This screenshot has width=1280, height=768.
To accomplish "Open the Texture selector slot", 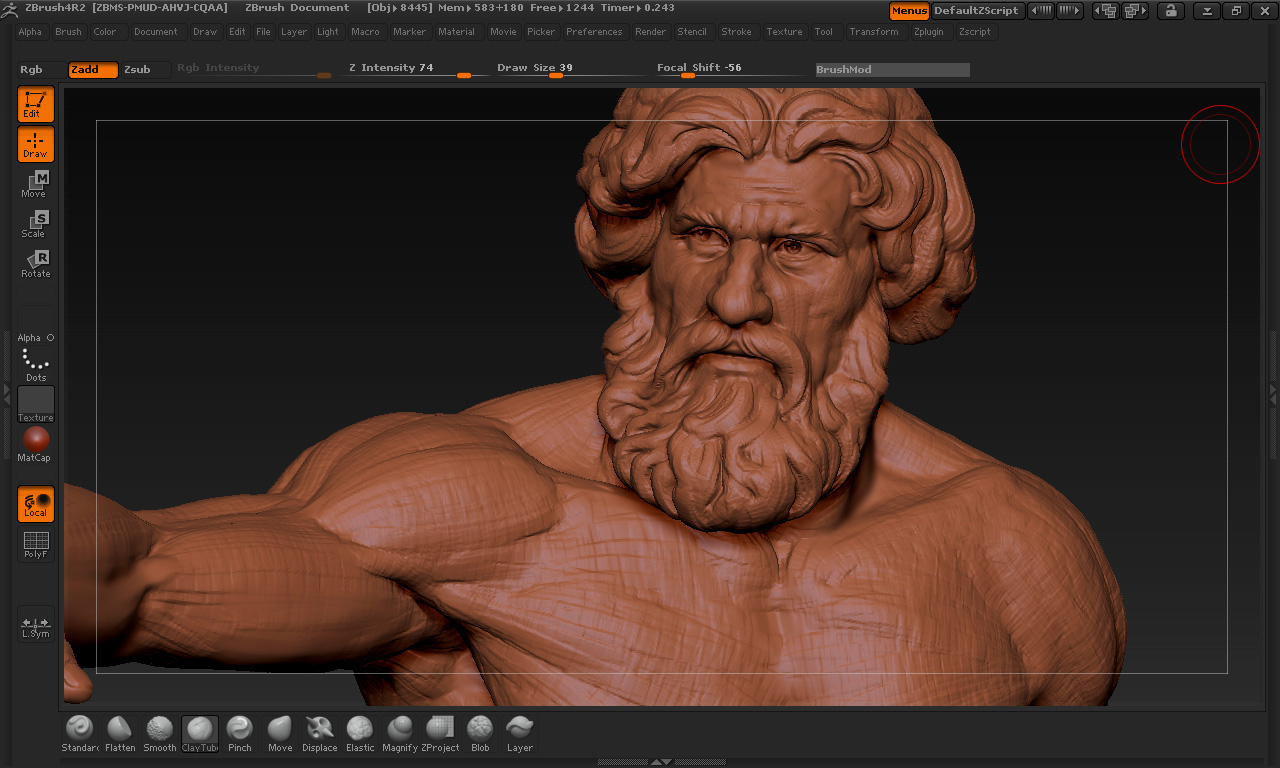I will tap(35, 405).
